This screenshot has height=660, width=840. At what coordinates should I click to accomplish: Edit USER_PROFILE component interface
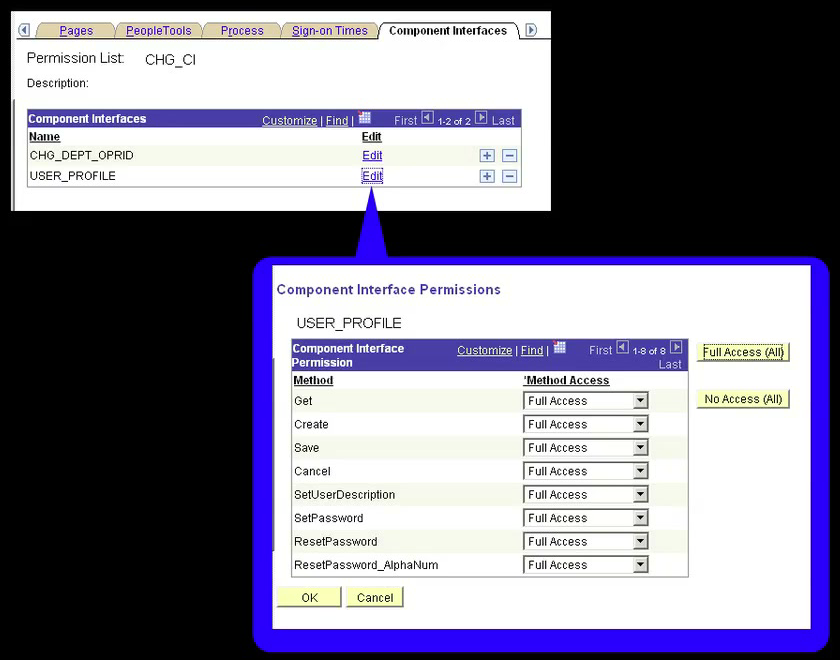coord(372,176)
